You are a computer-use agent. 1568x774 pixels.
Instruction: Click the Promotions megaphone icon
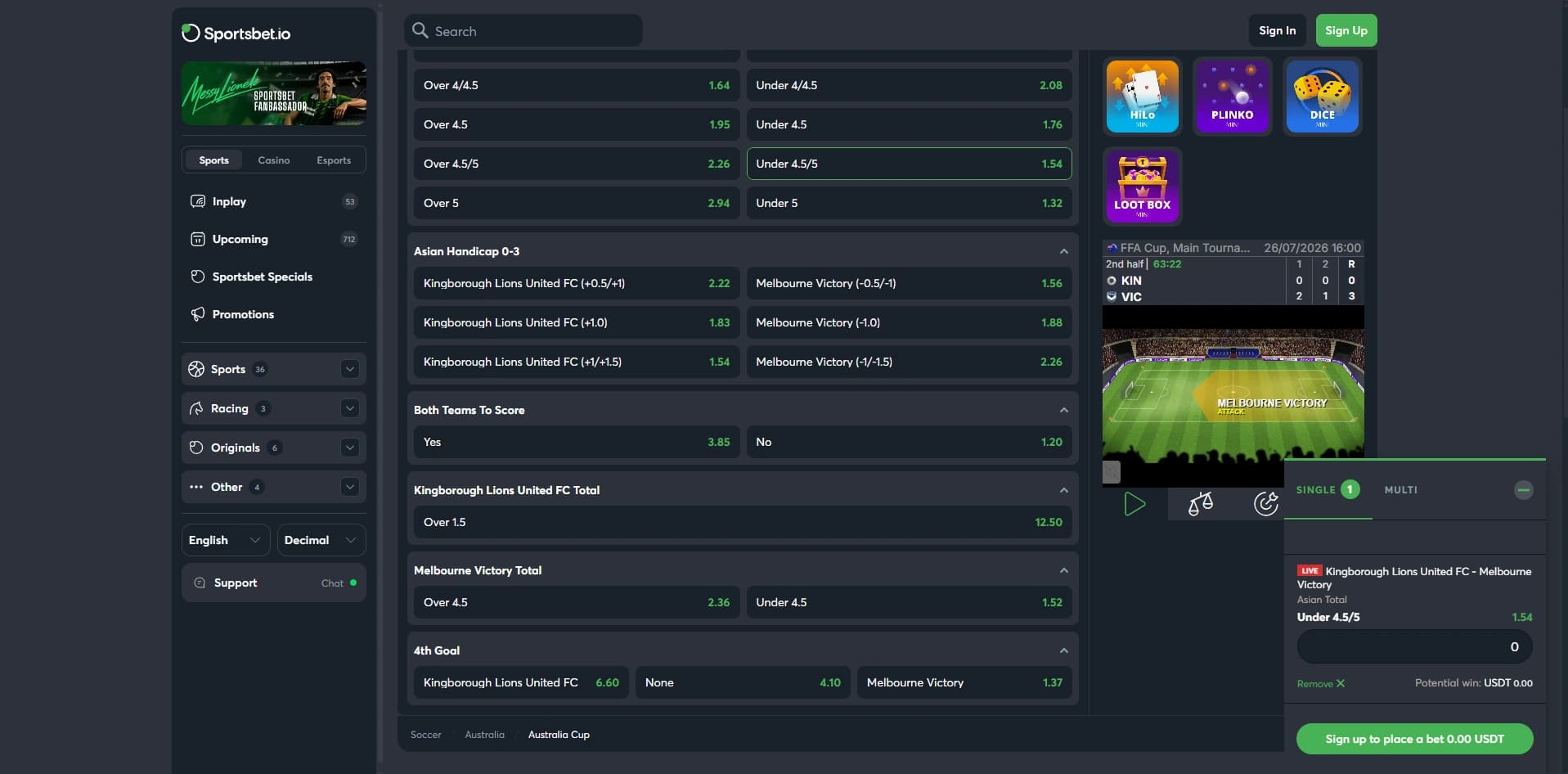[x=198, y=314]
